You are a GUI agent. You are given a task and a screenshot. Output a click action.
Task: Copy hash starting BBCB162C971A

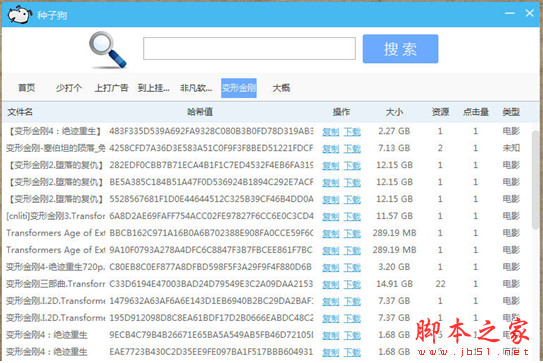(x=331, y=233)
